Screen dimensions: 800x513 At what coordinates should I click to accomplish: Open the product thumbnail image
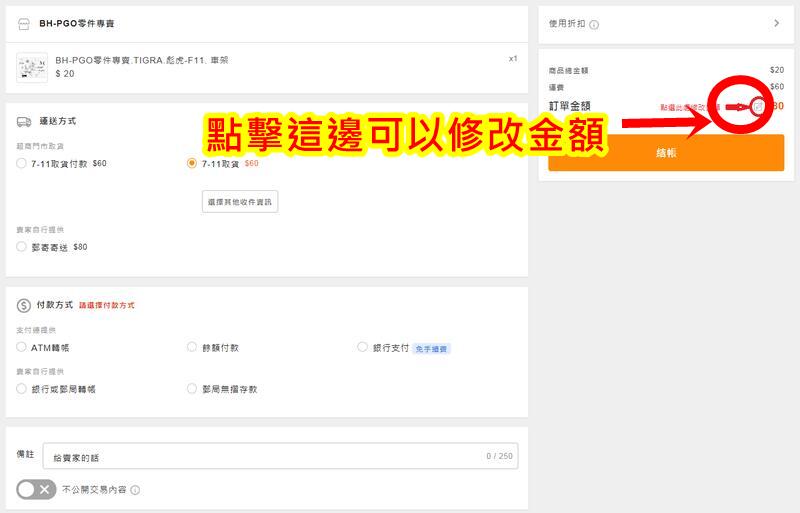click(32, 67)
